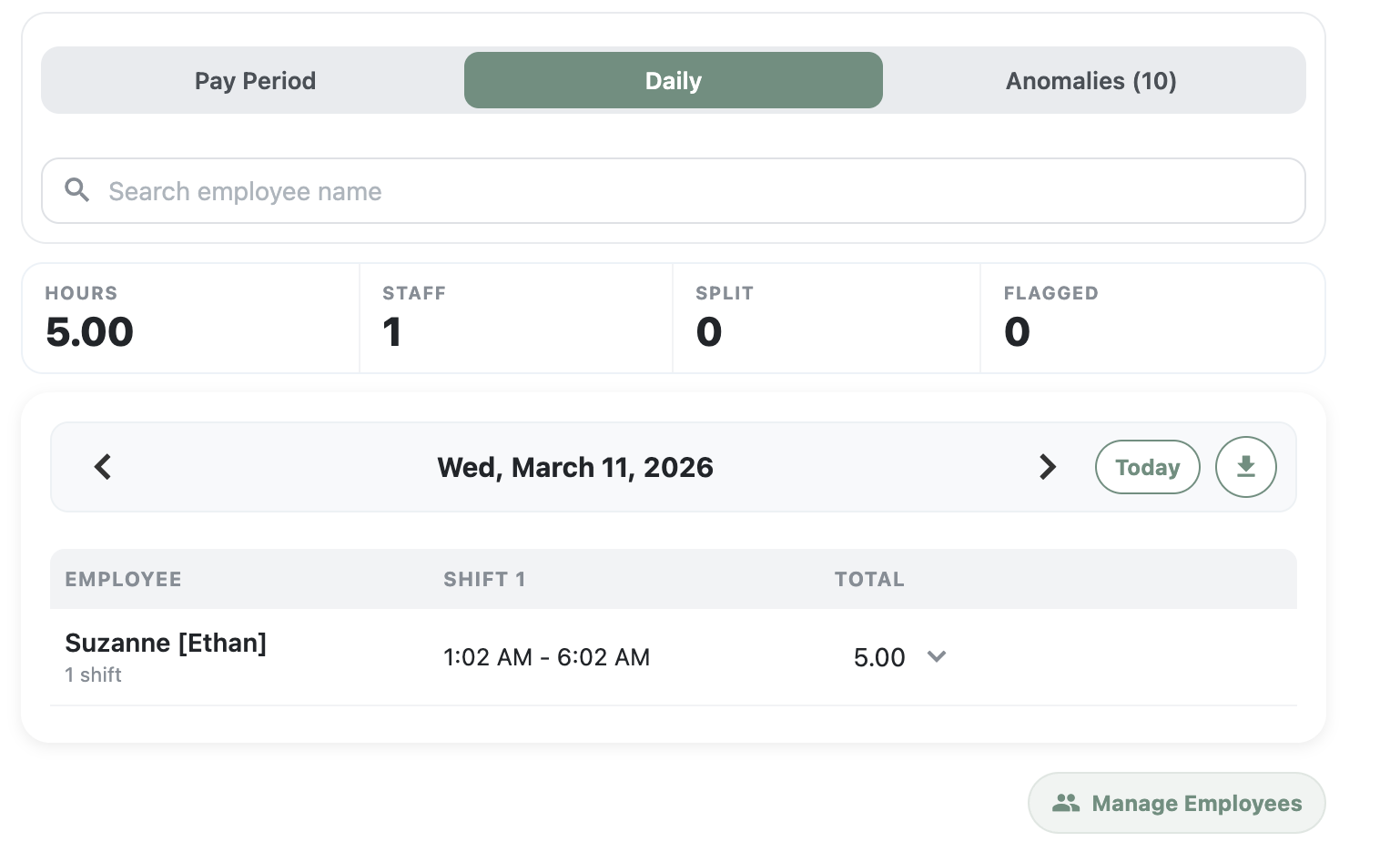Image resolution: width=1400 pixels, height=852 pixels.
Task: Focus the Search employee name field
Action: pos(674,191)
